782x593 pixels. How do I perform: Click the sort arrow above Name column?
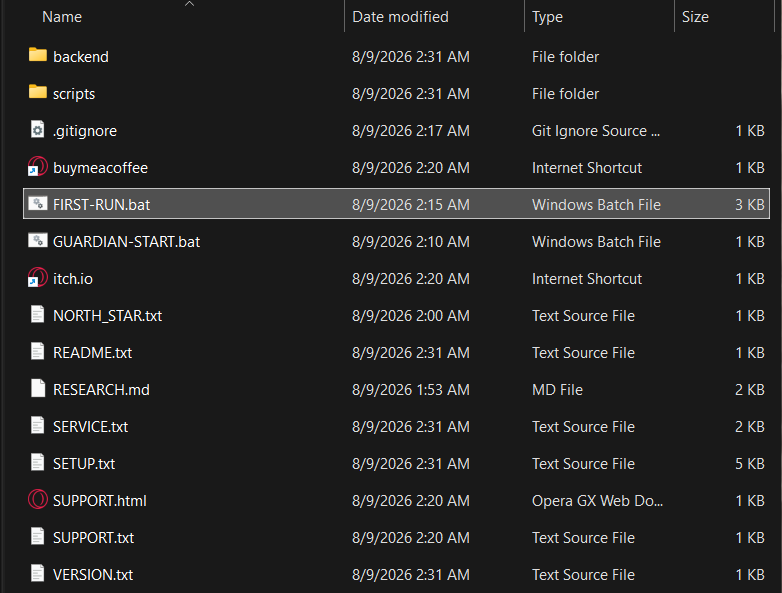point(189,4)
